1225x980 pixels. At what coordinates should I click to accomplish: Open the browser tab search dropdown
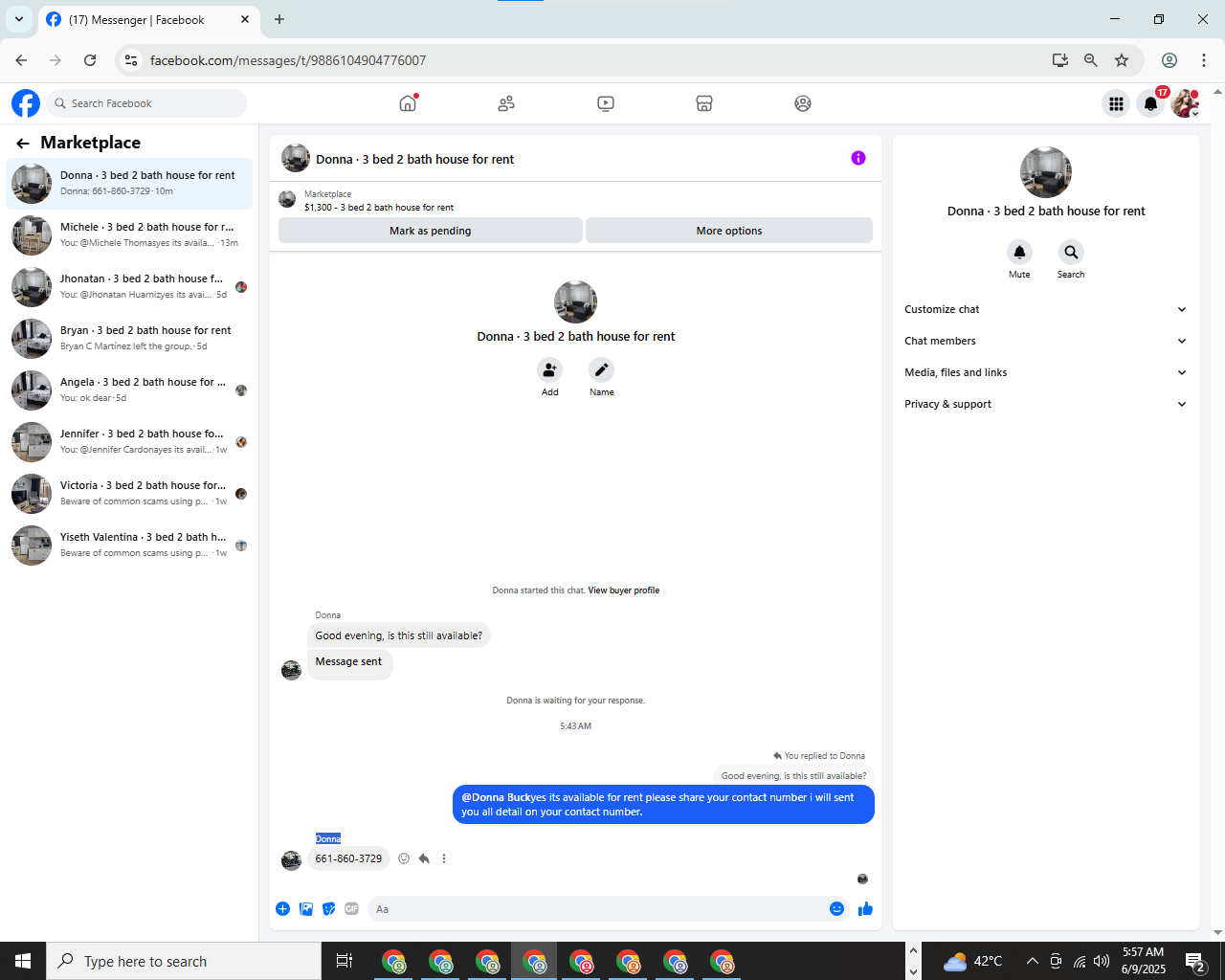coord(19,19)
